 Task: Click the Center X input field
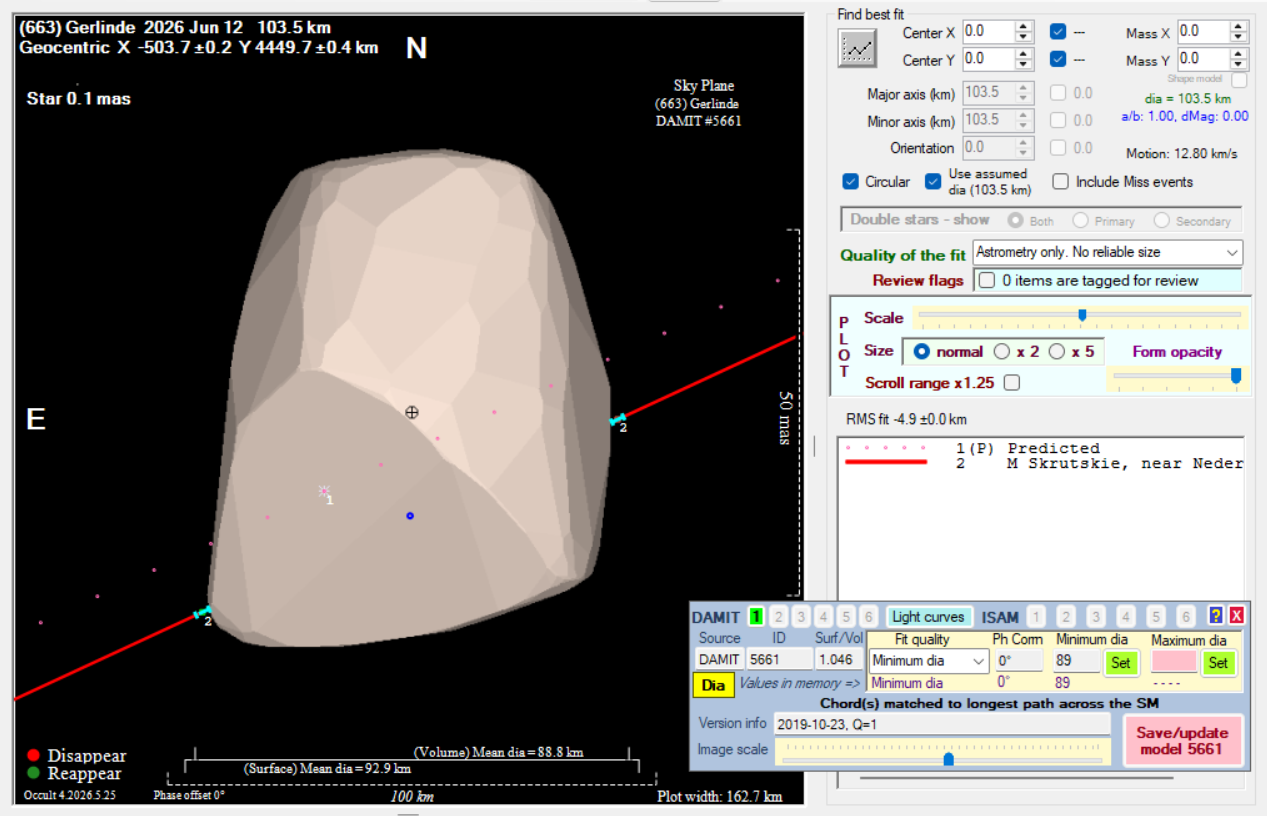[x=988, y=32]
